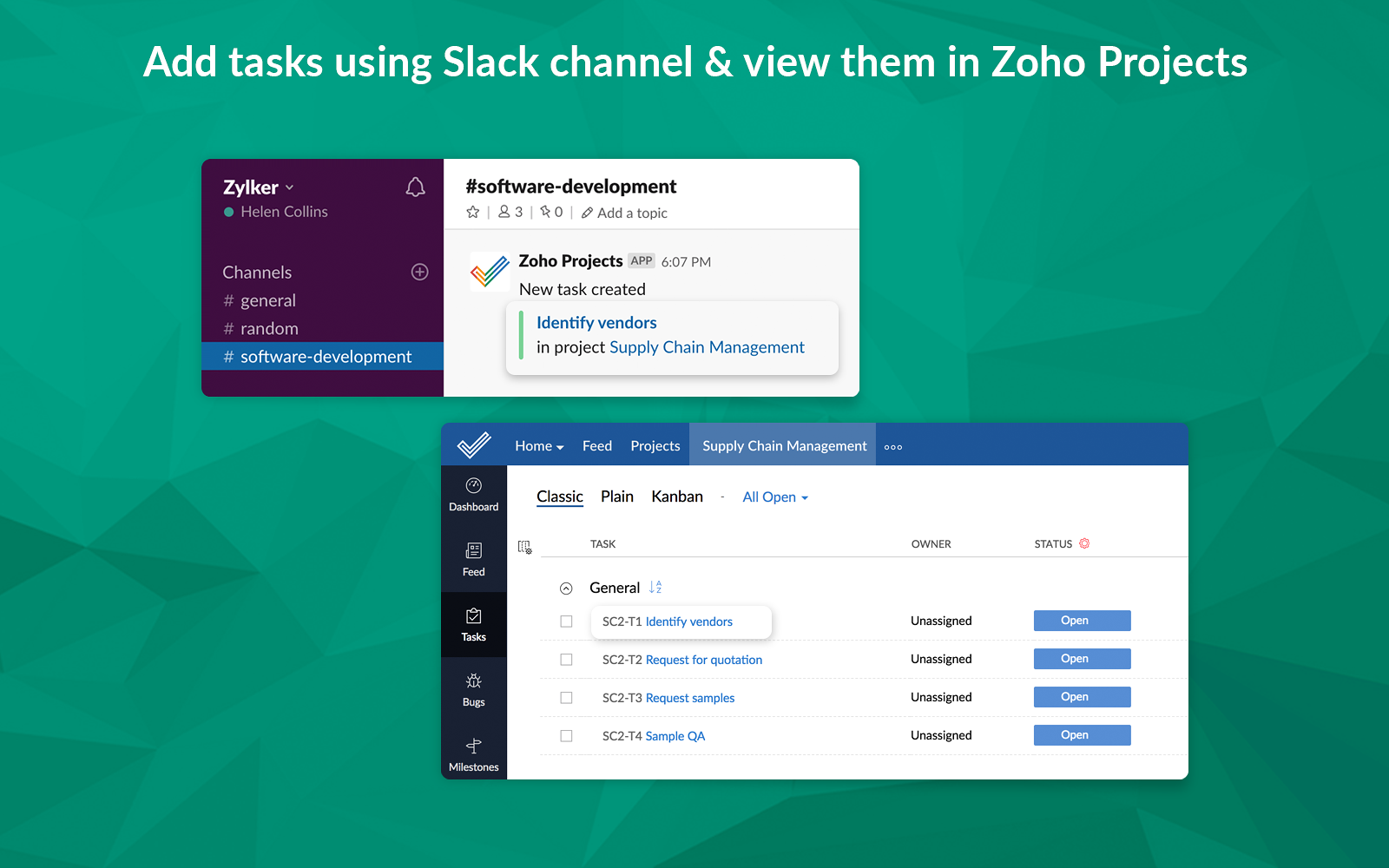Open Supply Chain Management project link
The image size is (1389, 868).
707,347
